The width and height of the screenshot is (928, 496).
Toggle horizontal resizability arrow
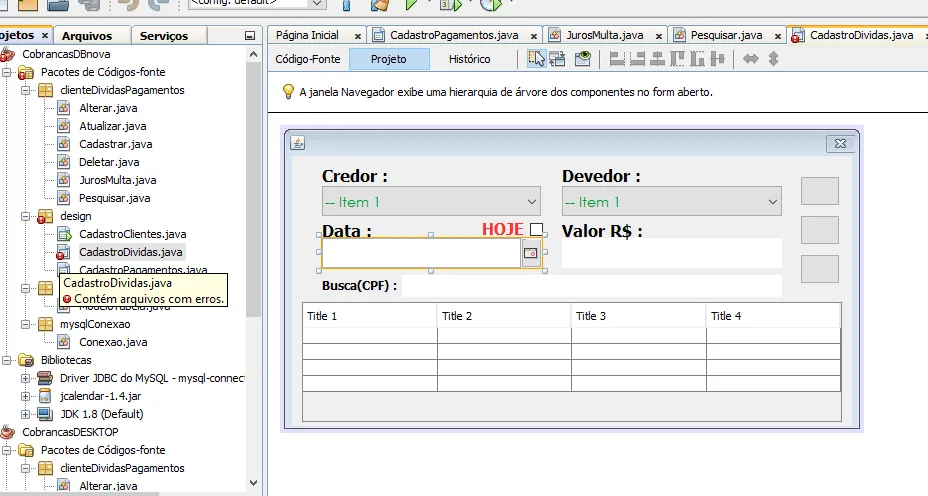(751, 59)
